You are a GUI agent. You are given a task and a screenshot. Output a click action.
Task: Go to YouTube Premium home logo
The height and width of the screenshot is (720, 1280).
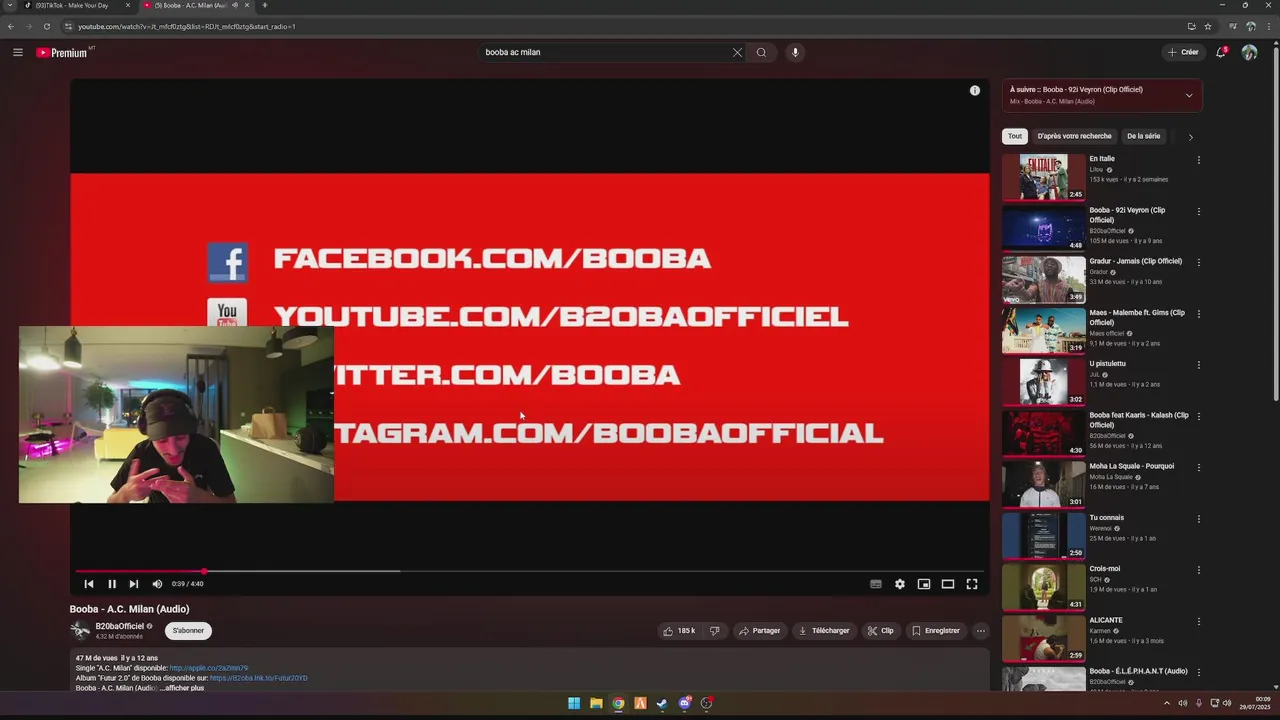pyautogui.click(x=63, y=52)
